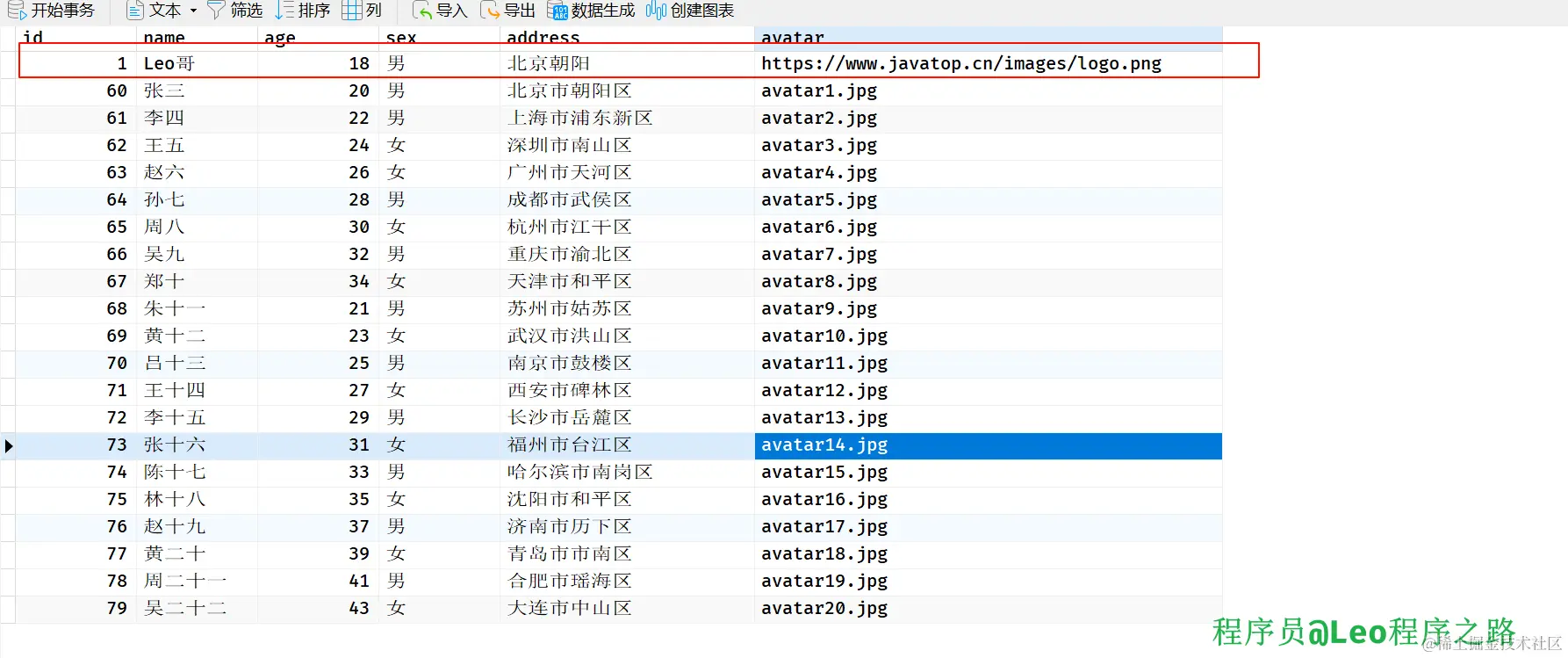Click the id column header

(76, 37)
